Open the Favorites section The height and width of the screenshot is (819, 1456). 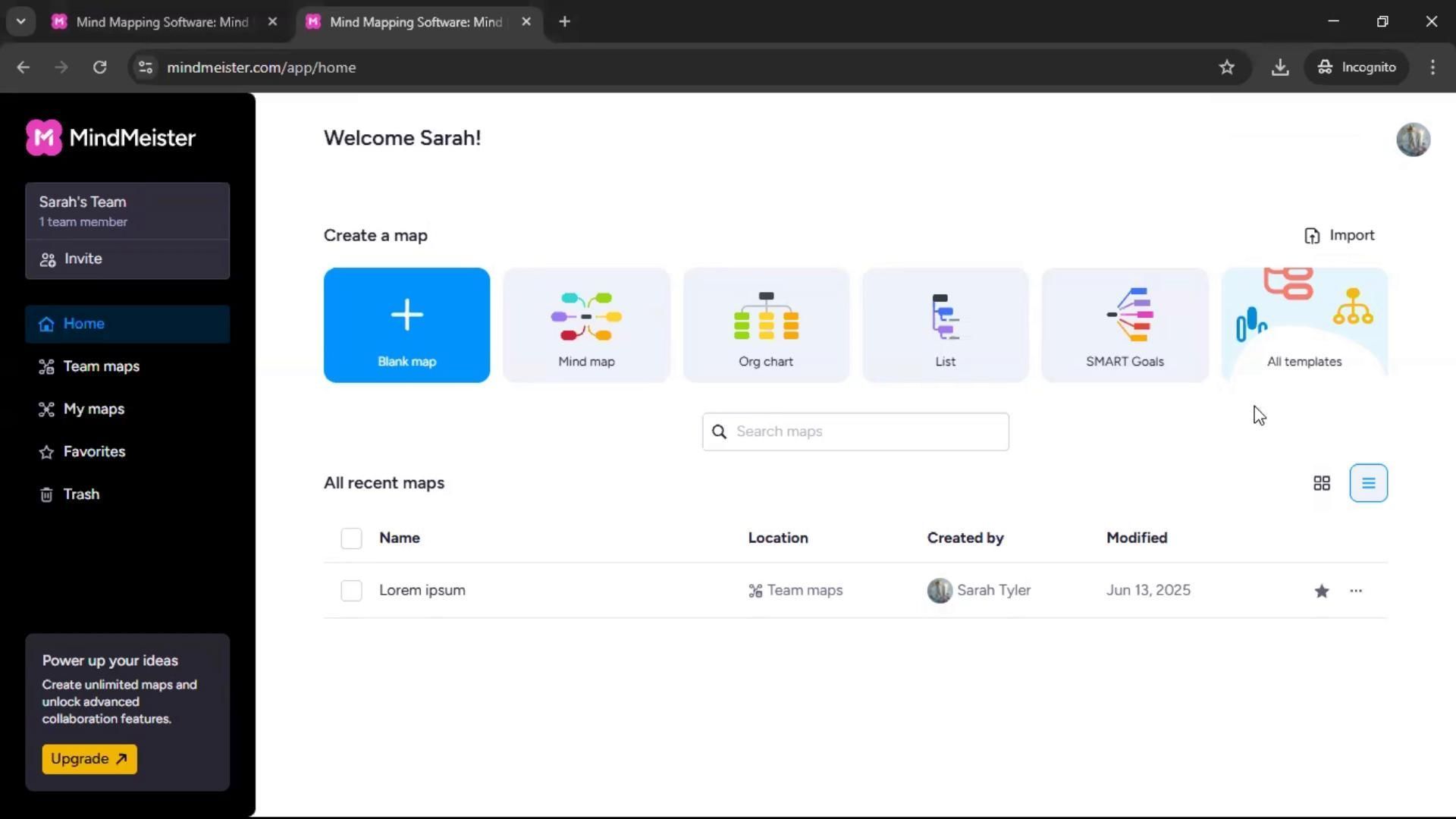click(x=94, y=452)
